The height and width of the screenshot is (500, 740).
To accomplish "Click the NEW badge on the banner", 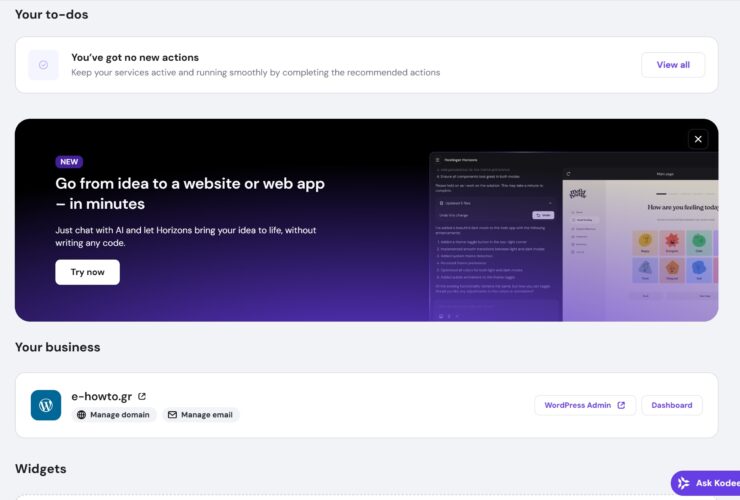I will (x=69, y=161).
